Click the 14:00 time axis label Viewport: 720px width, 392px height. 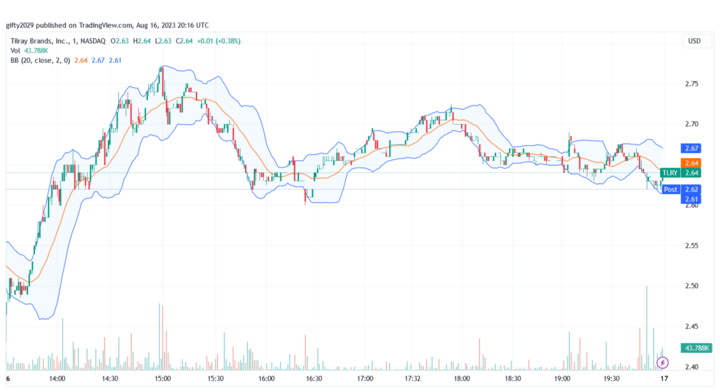point(57,379)
